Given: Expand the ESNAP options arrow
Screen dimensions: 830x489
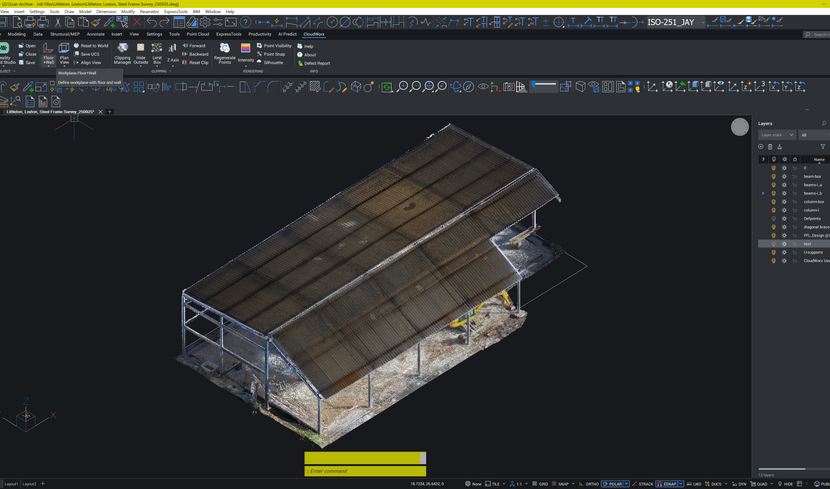Looking at the screenshot, I should click(x=682, y=484).
